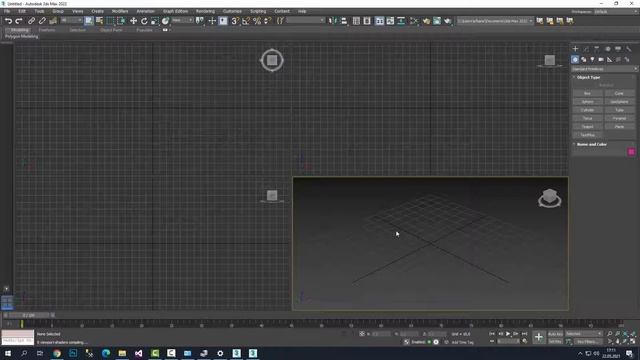The height and width of the screenshot is (360, 640).
Task: Select the Geometry category icon
Action: click(575, 60)
